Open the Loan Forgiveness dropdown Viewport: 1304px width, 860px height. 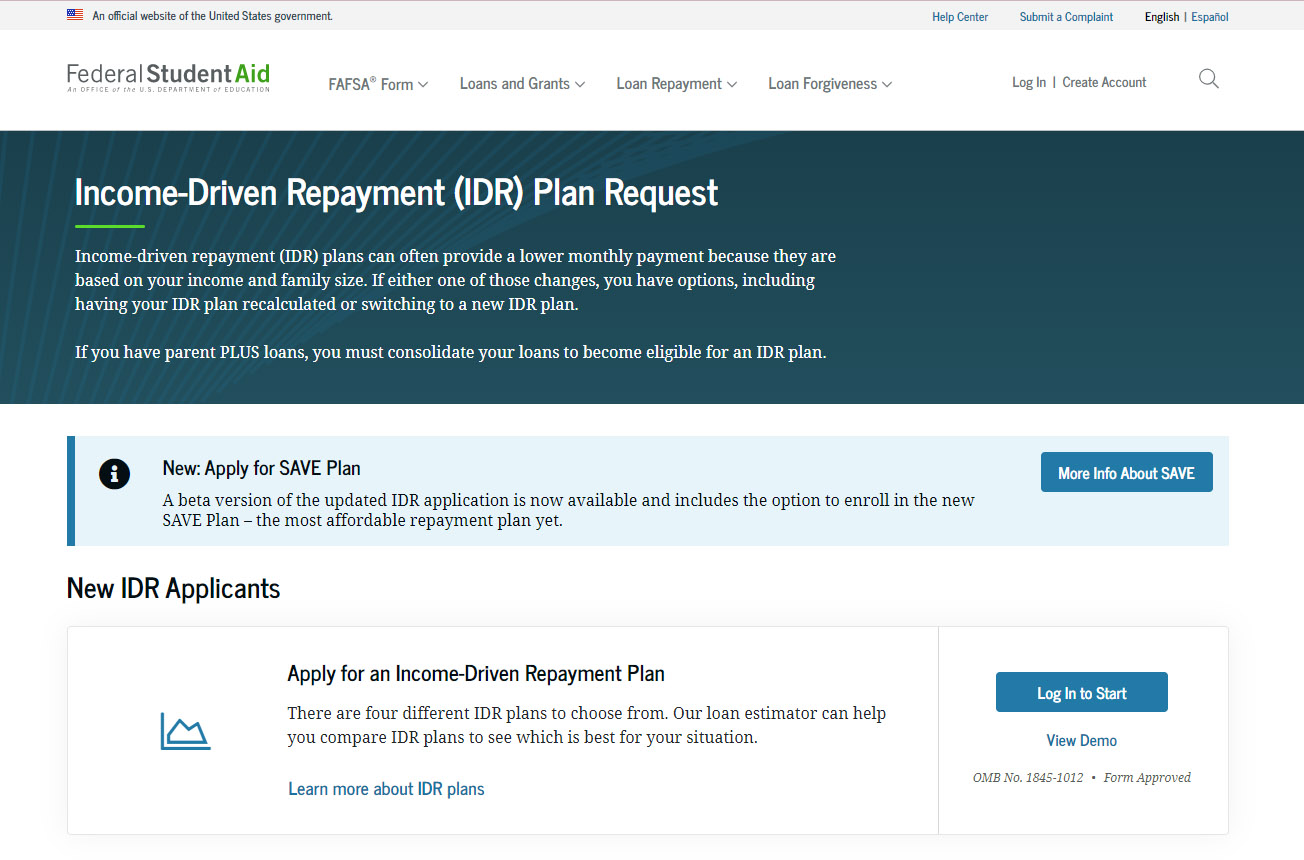click(829, 84)
